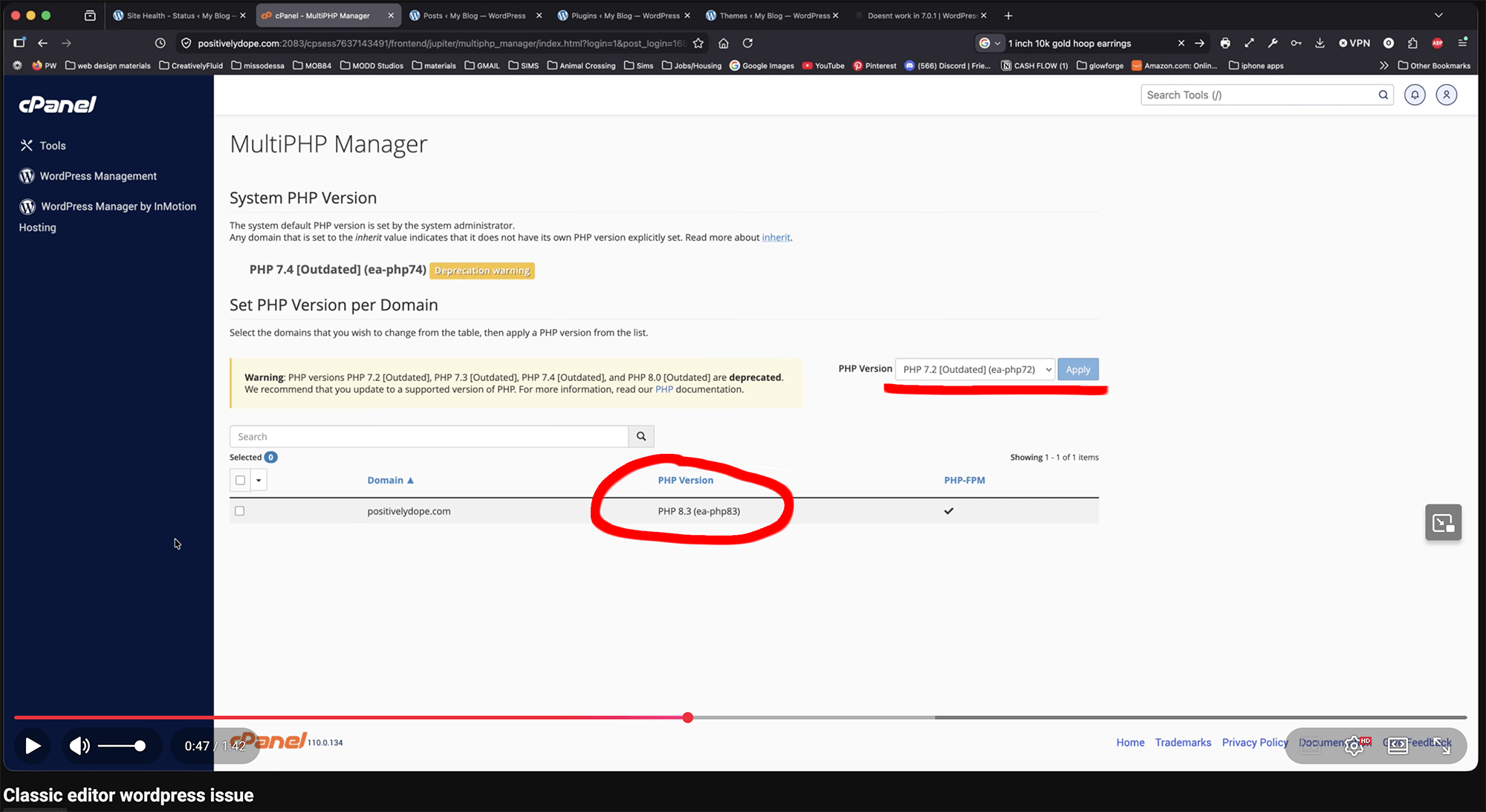1486x812 pixels.
Task: Toggle the browser VPN button
Action: coord(1354,43)
